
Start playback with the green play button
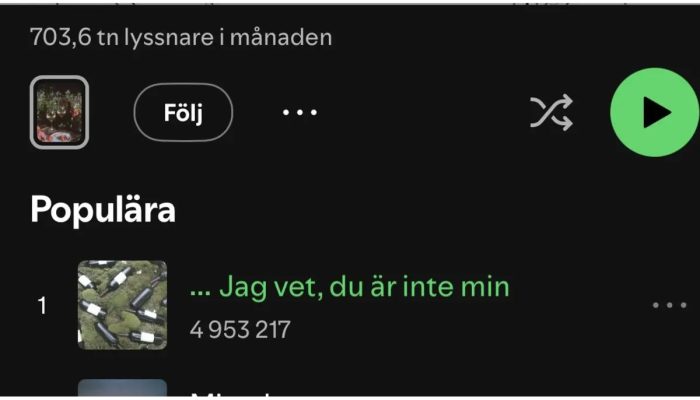(x=654, y=112)
